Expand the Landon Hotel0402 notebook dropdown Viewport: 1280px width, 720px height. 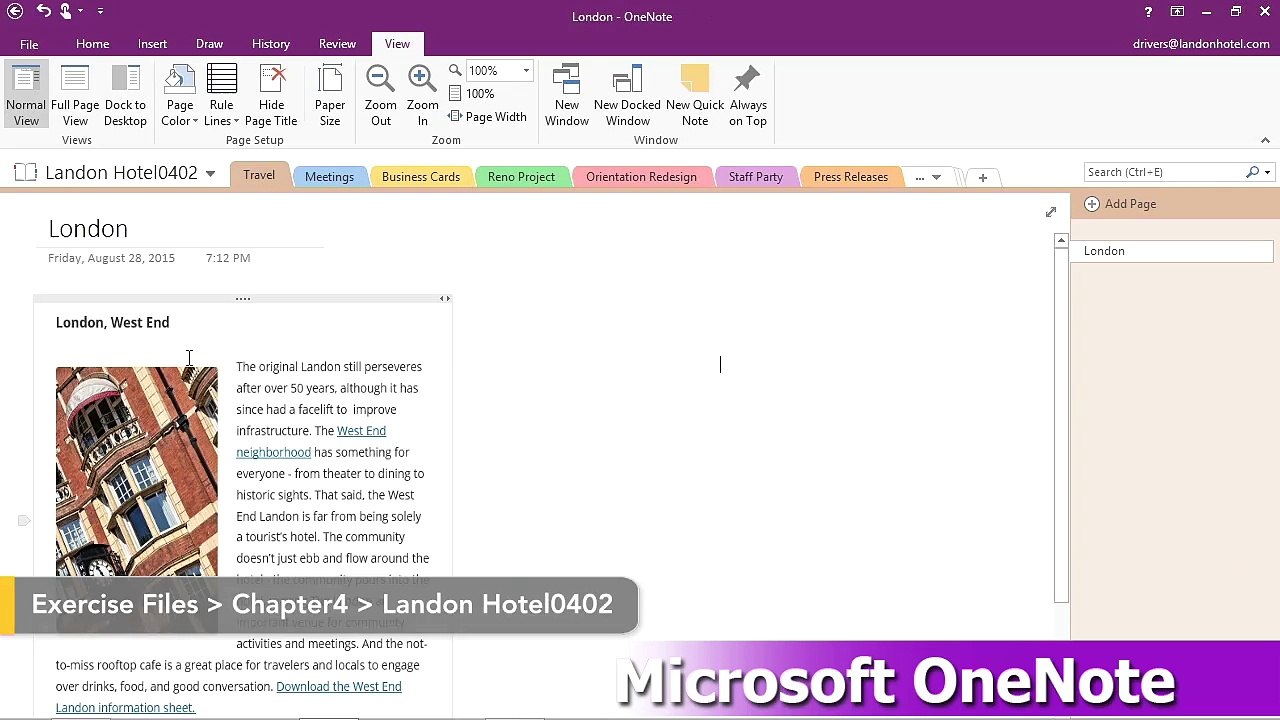tap(210, 174)
